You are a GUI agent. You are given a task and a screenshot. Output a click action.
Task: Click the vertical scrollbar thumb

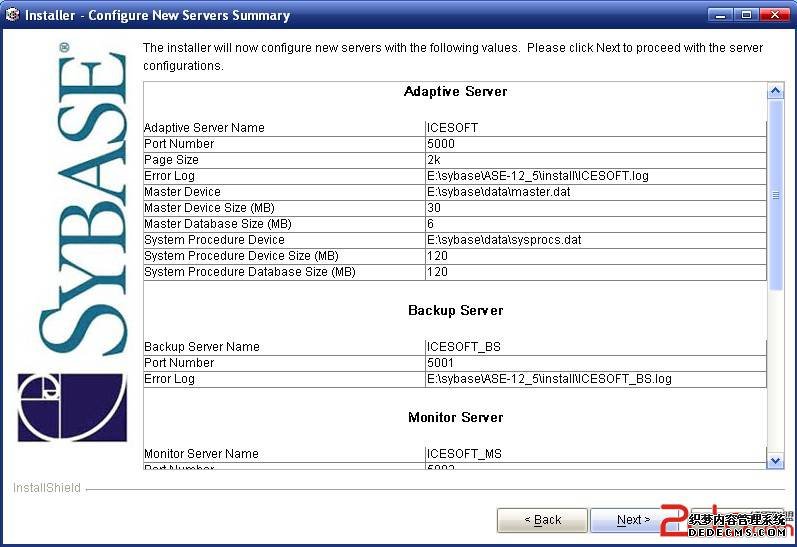click(775, 195)
